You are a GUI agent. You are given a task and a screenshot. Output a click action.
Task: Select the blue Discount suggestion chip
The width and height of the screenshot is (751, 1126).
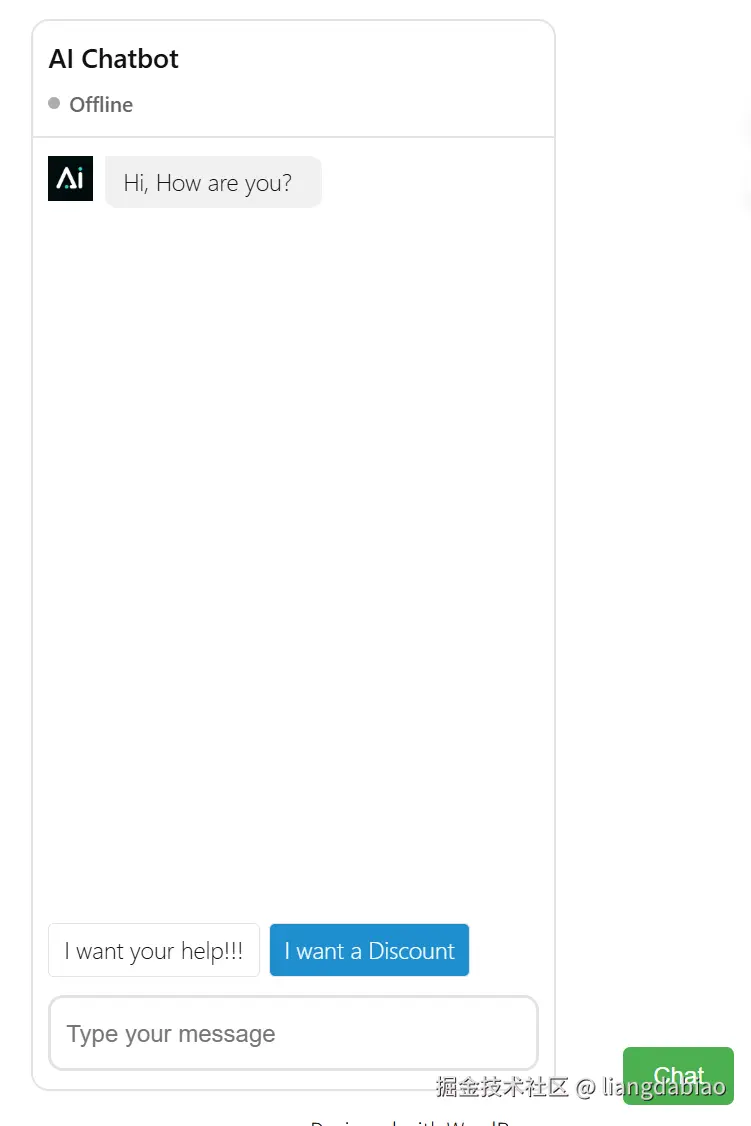click(369, 950)
